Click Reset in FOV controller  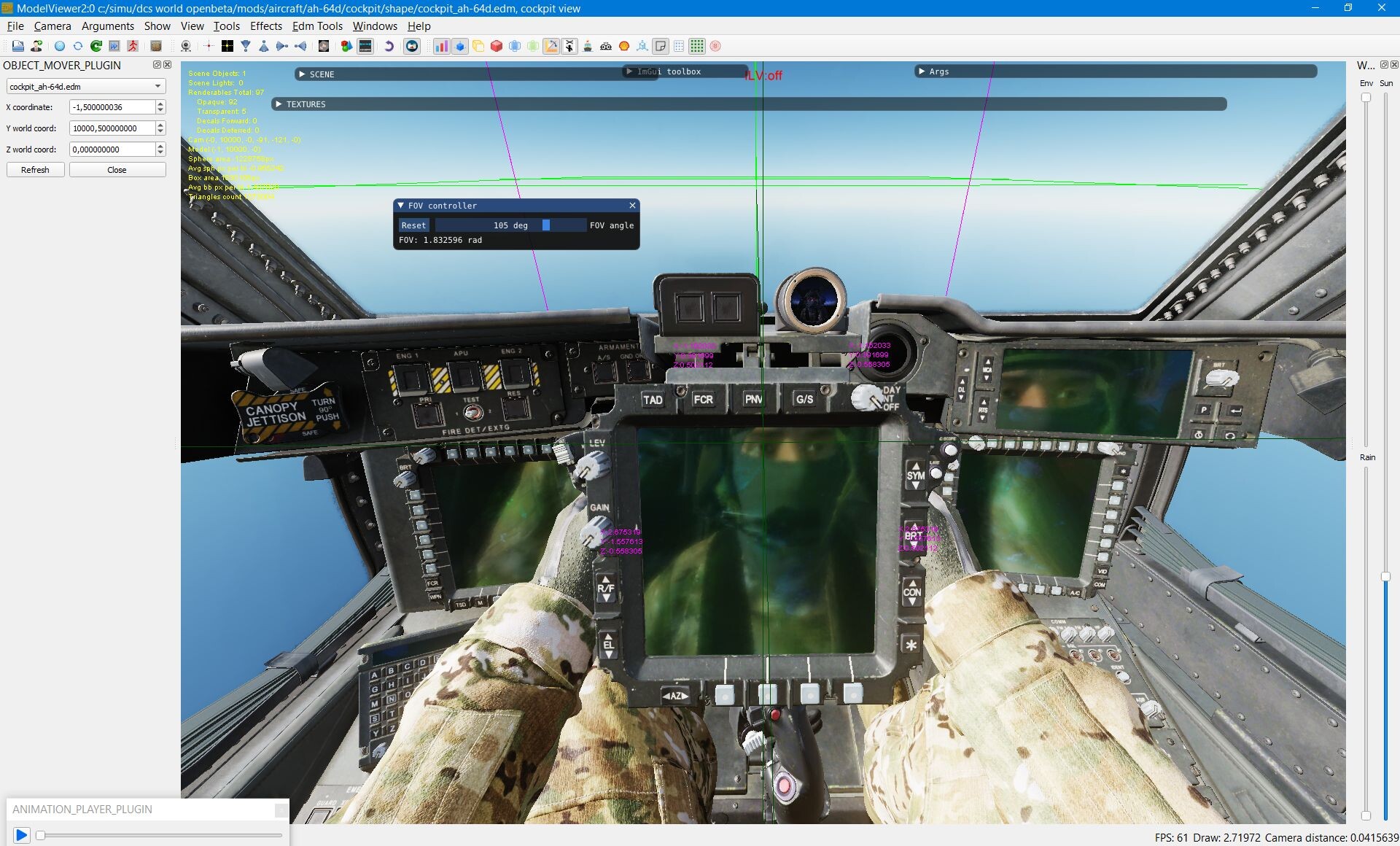pos(413,225)
